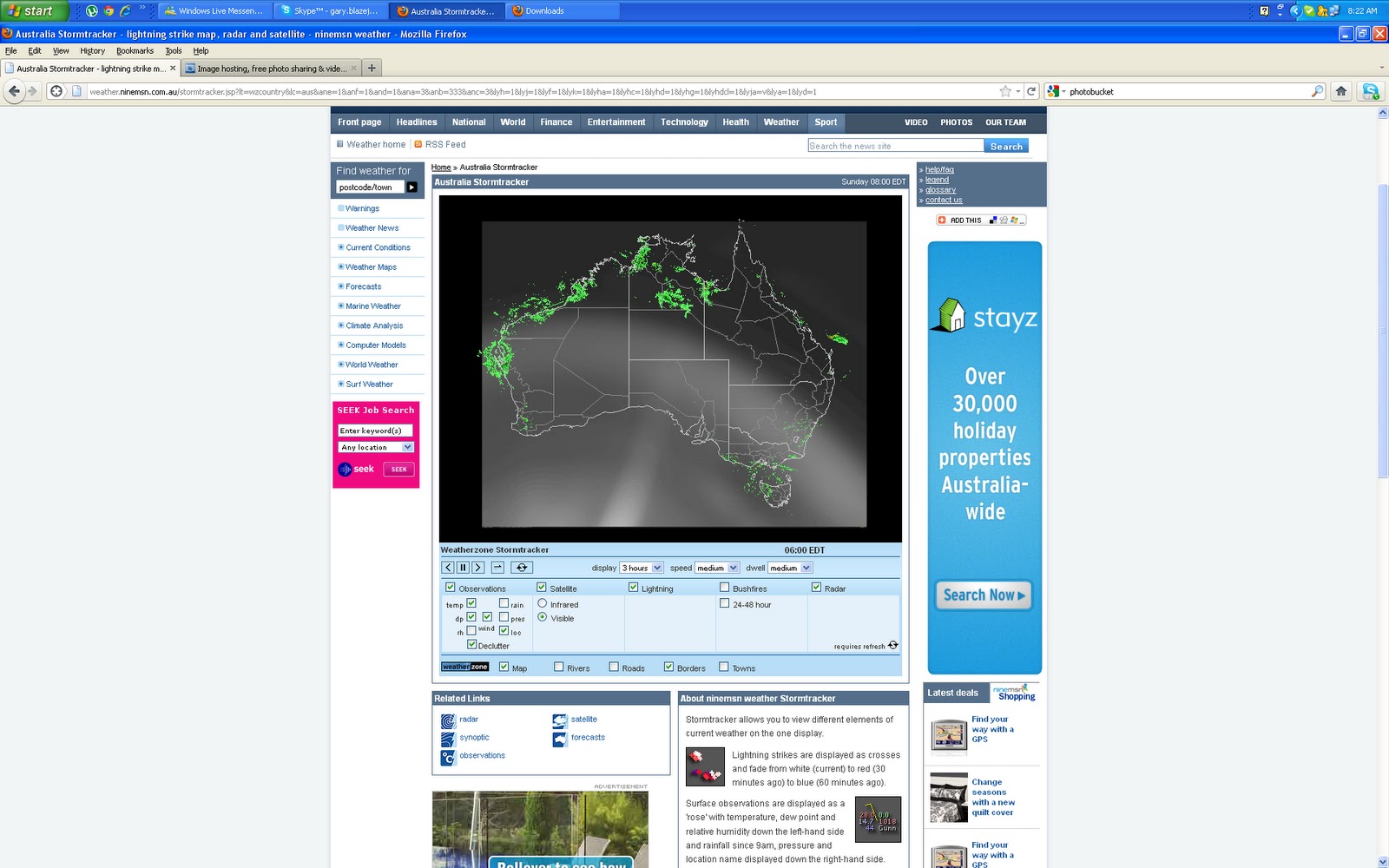Click in the postcode/town input field
Image resolution: width=1389 pixels, height=868 pixels.
[x=371, y=187]
